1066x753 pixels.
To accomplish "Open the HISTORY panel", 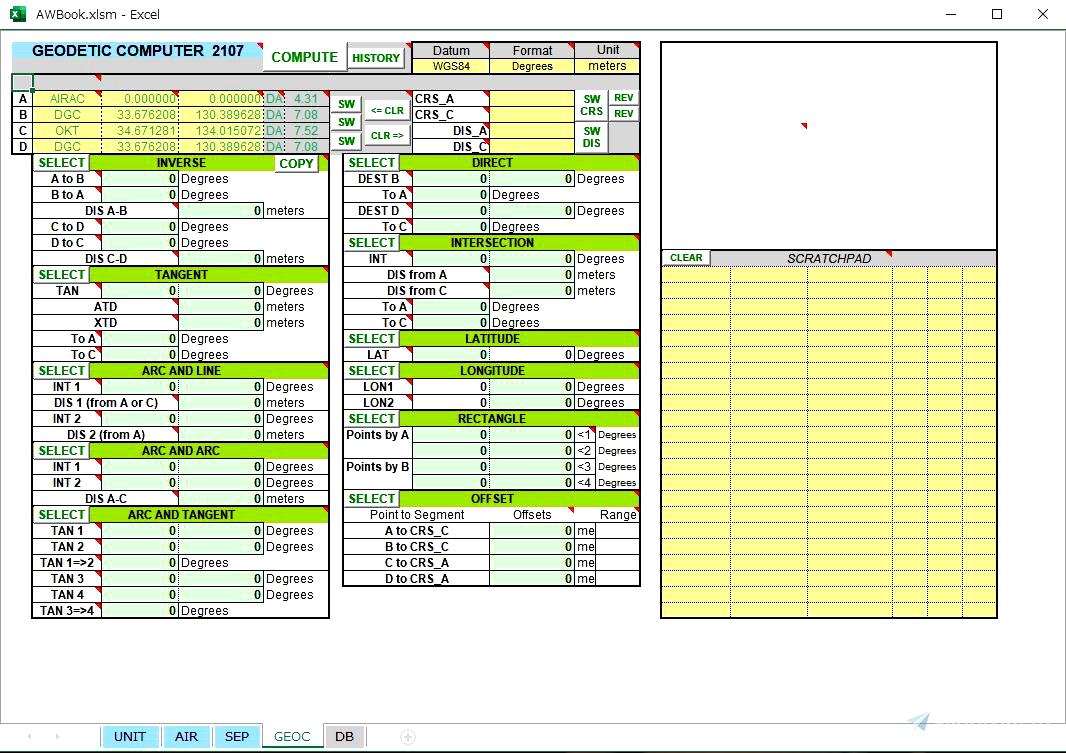I will [375, 57].
